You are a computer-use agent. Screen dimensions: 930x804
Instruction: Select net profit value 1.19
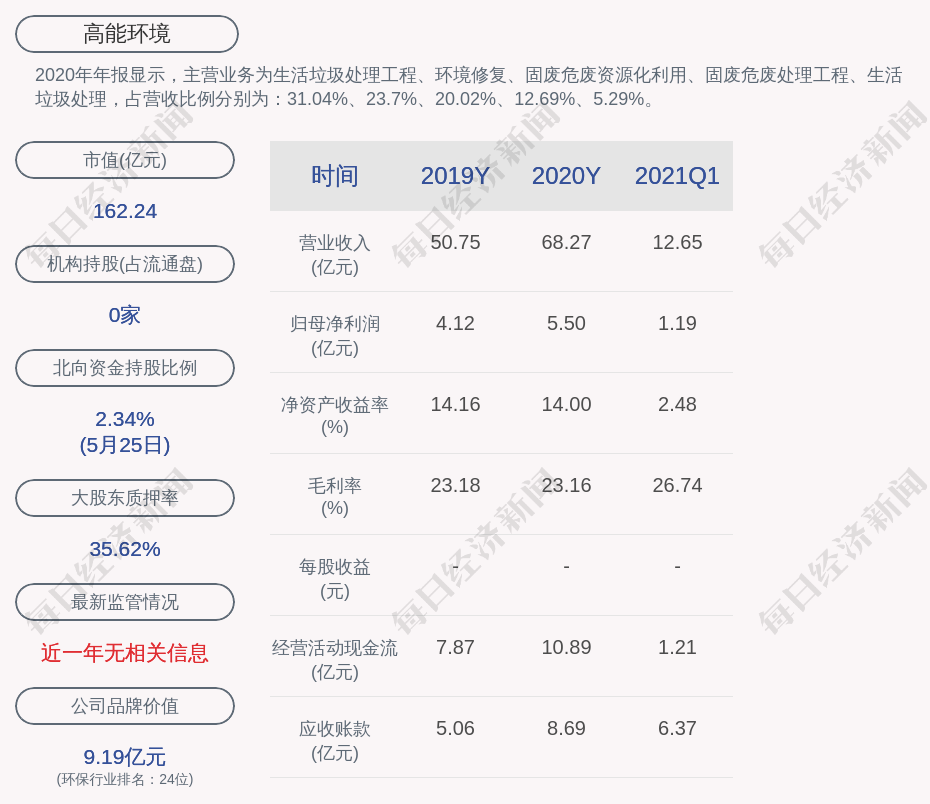click(x=677, y=323)
